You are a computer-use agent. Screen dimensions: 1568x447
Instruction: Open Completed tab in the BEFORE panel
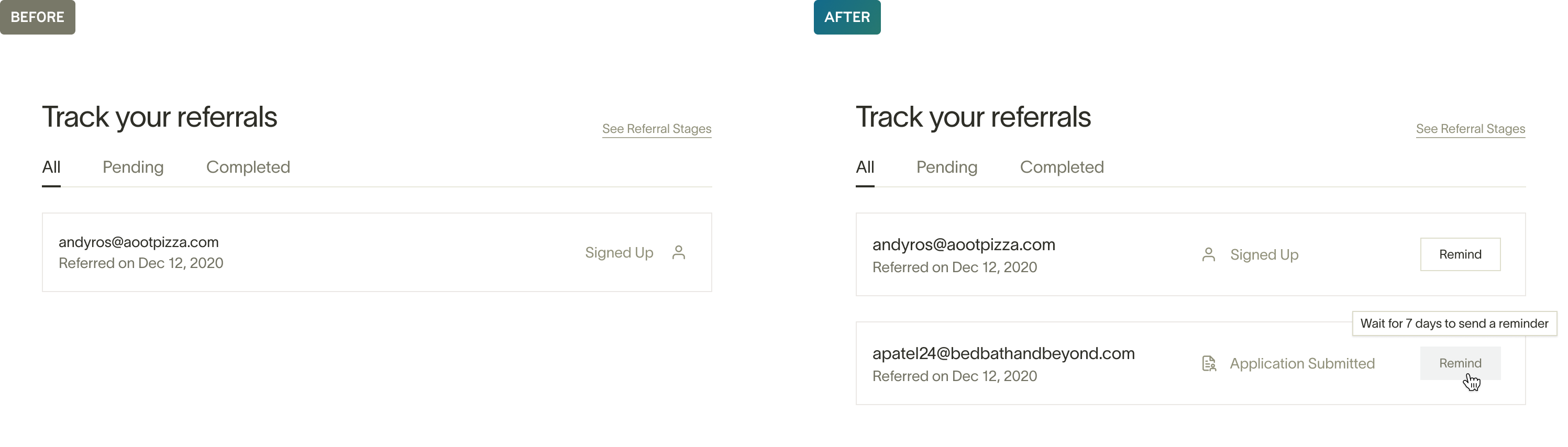(248, 167)
